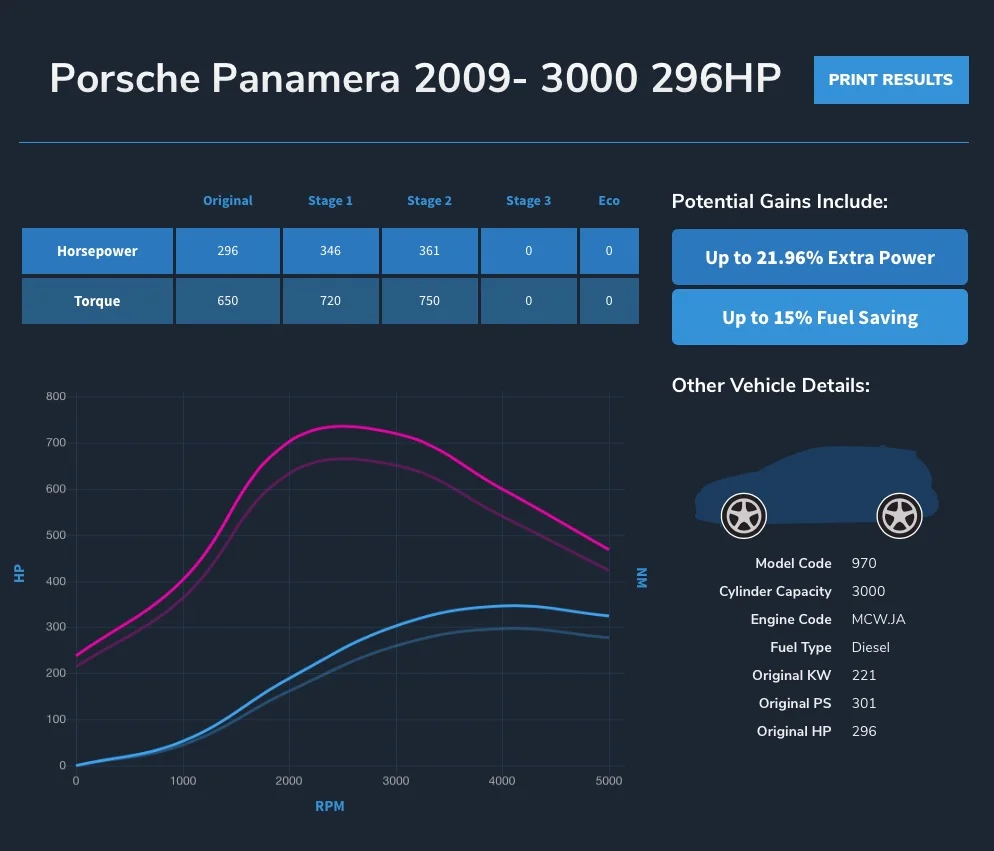Image resolution: width=994 pixels, height=851 pixels.
Task: Select the Stage 2 column header
Action: click(x=429, y=200)
